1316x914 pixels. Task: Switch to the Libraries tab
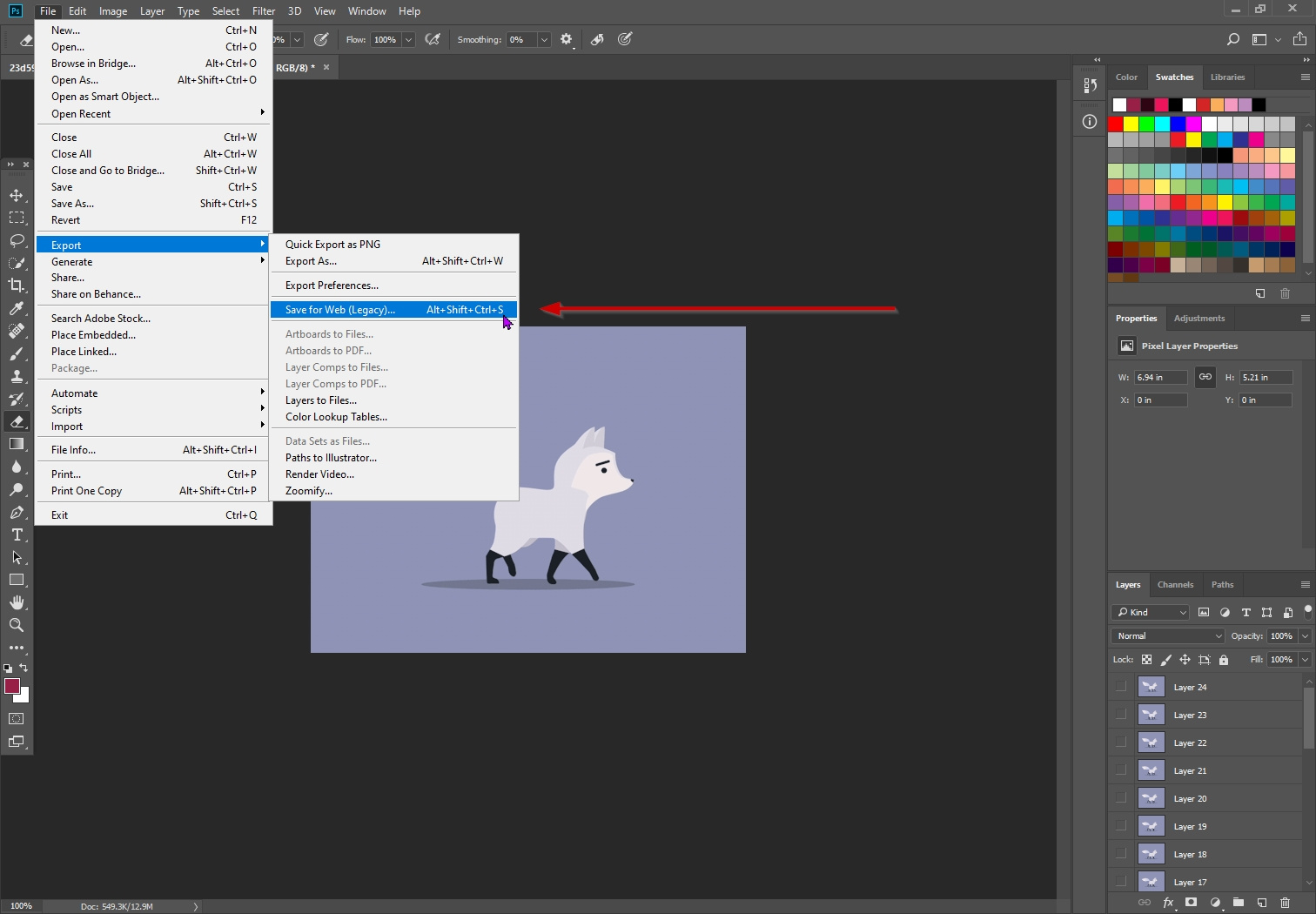pyautogui.click(x=1227, y=77)
